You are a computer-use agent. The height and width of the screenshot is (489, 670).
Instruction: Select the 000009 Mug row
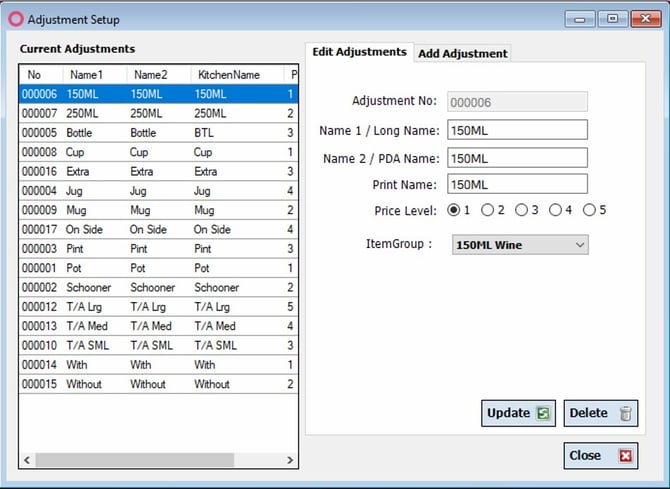click(158, 210)
